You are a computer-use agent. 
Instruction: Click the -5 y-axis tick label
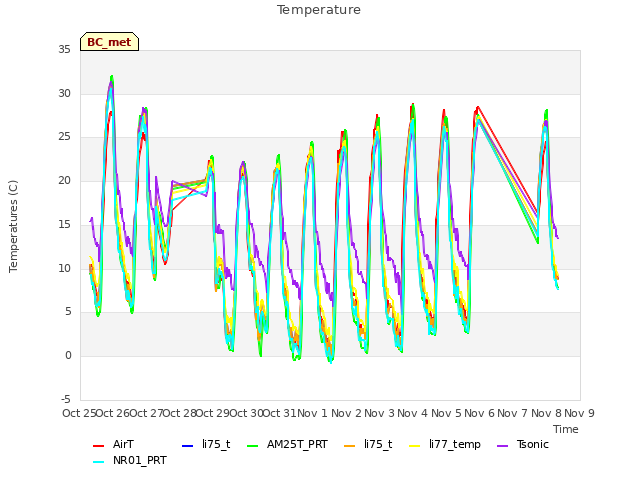[66, 399]
